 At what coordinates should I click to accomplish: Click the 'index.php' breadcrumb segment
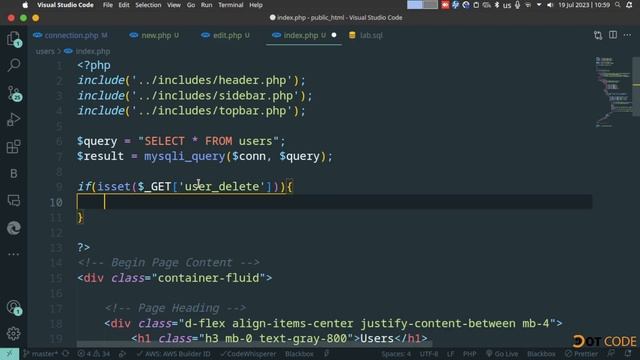(93, 51)
